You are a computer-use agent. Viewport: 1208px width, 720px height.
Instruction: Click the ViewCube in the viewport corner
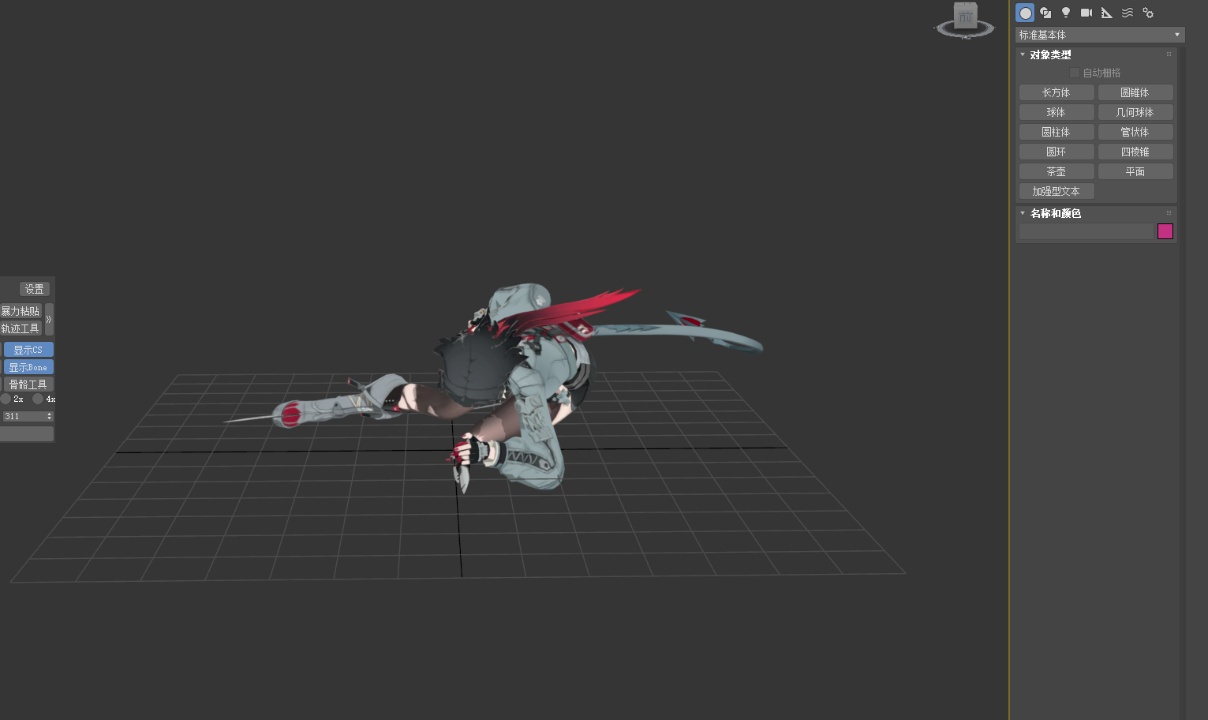965,19
